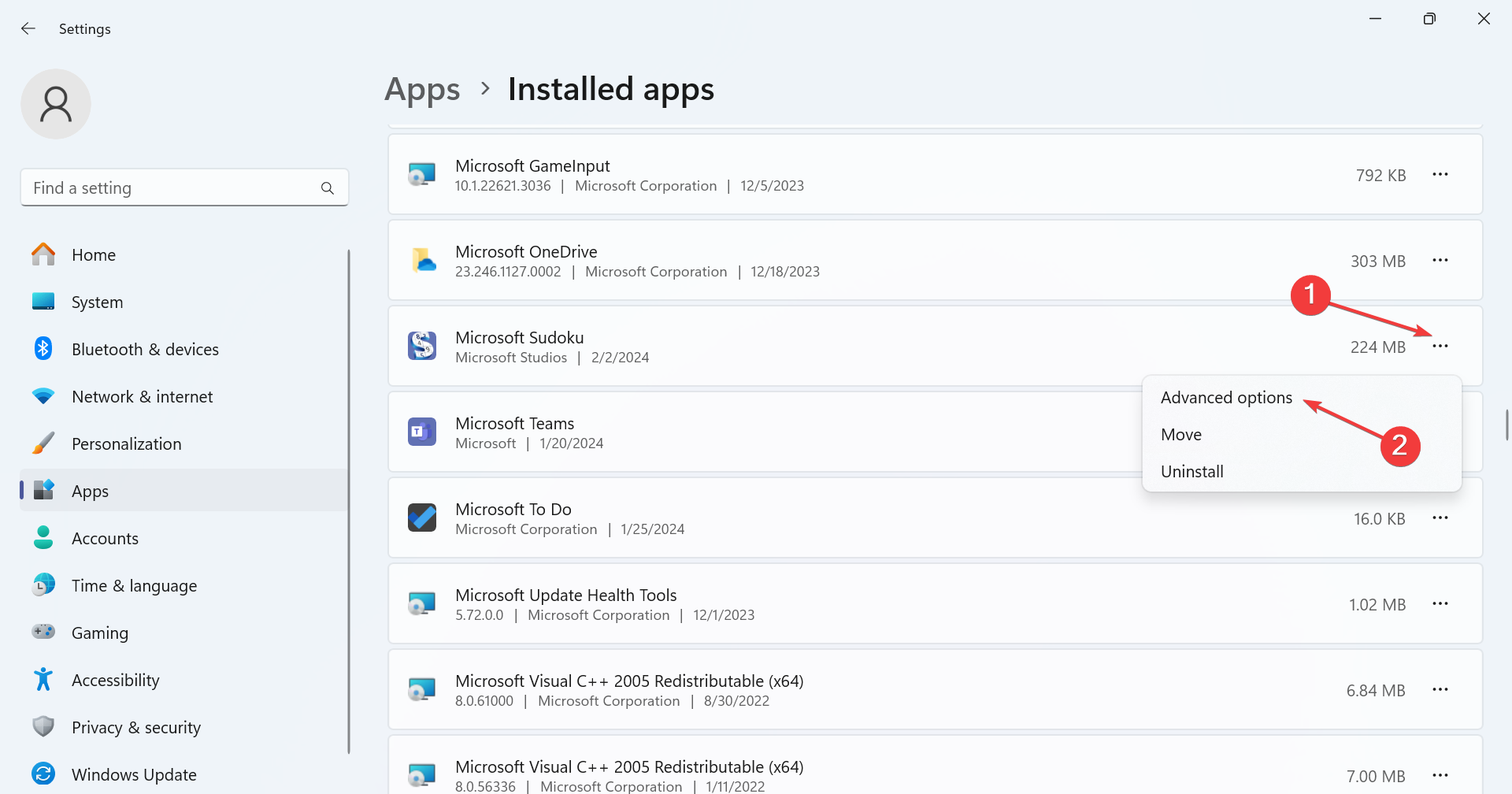The width and height of the screenshot is (1512, 794).
Task: Click the Microsoft OneDrive app icon
Action: click(422, 260)
